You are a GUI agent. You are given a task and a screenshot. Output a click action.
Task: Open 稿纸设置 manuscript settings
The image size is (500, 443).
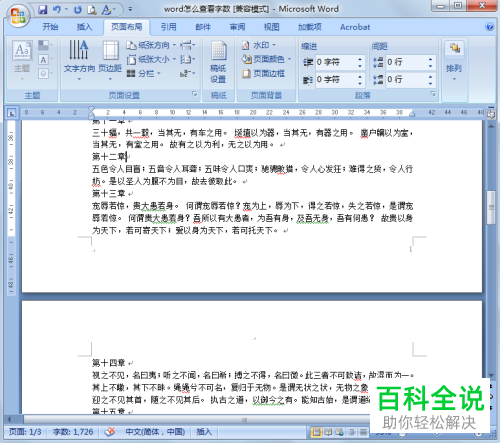(x=218, y=62)
